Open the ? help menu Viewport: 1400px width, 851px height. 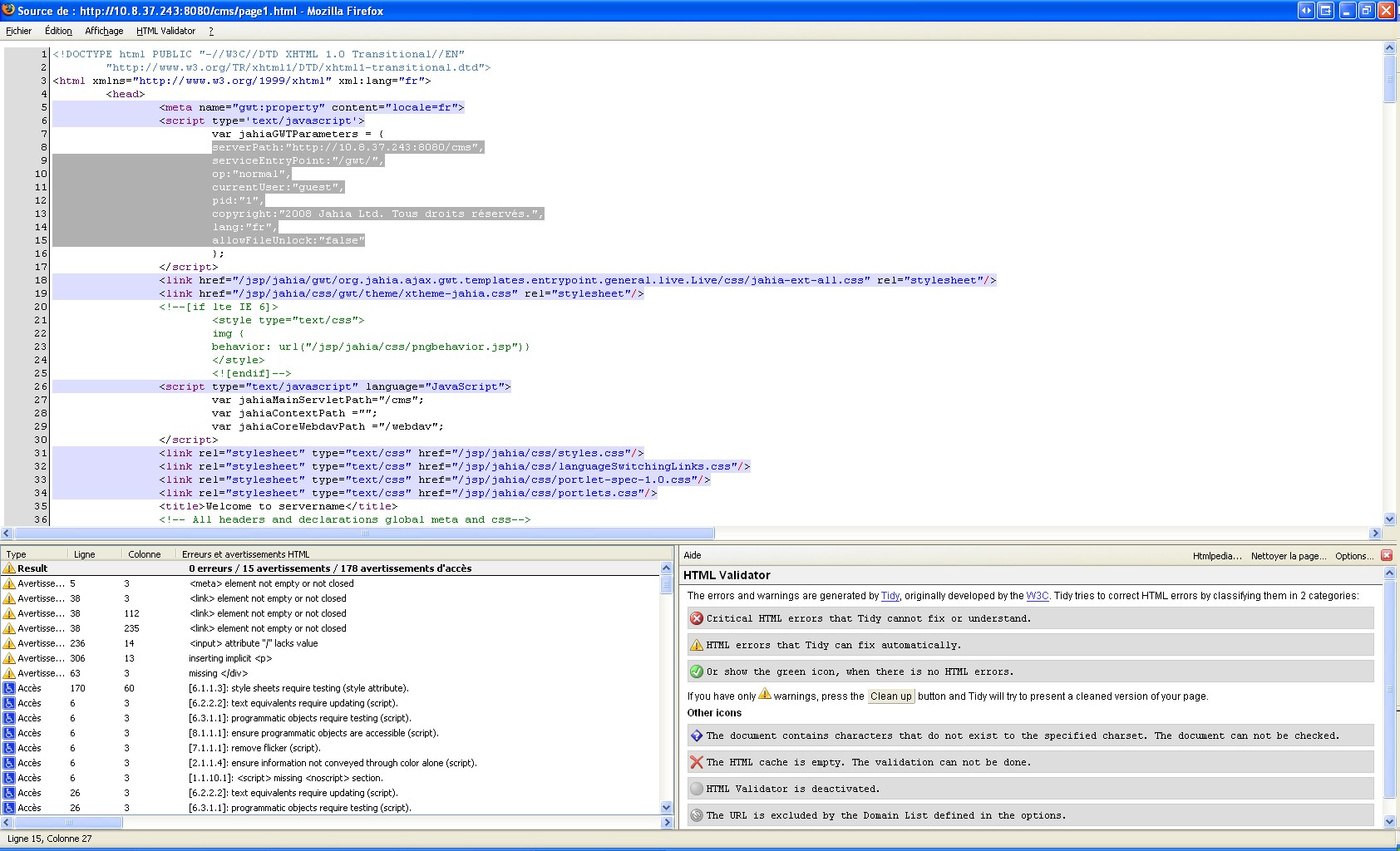(x=211, y=31)
